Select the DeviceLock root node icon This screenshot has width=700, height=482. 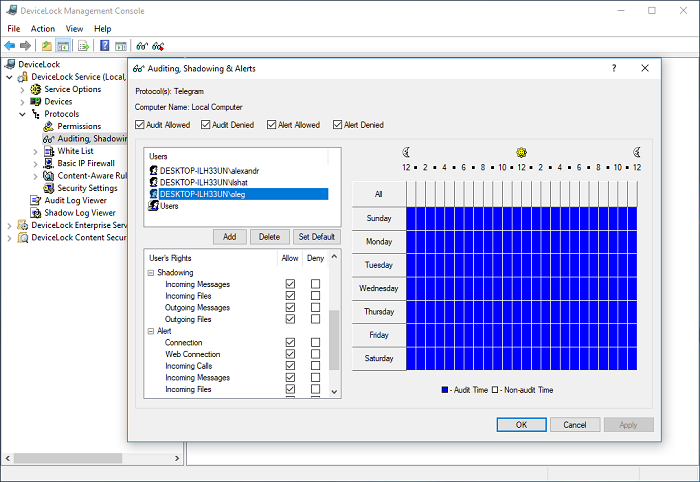click(10, 64)
